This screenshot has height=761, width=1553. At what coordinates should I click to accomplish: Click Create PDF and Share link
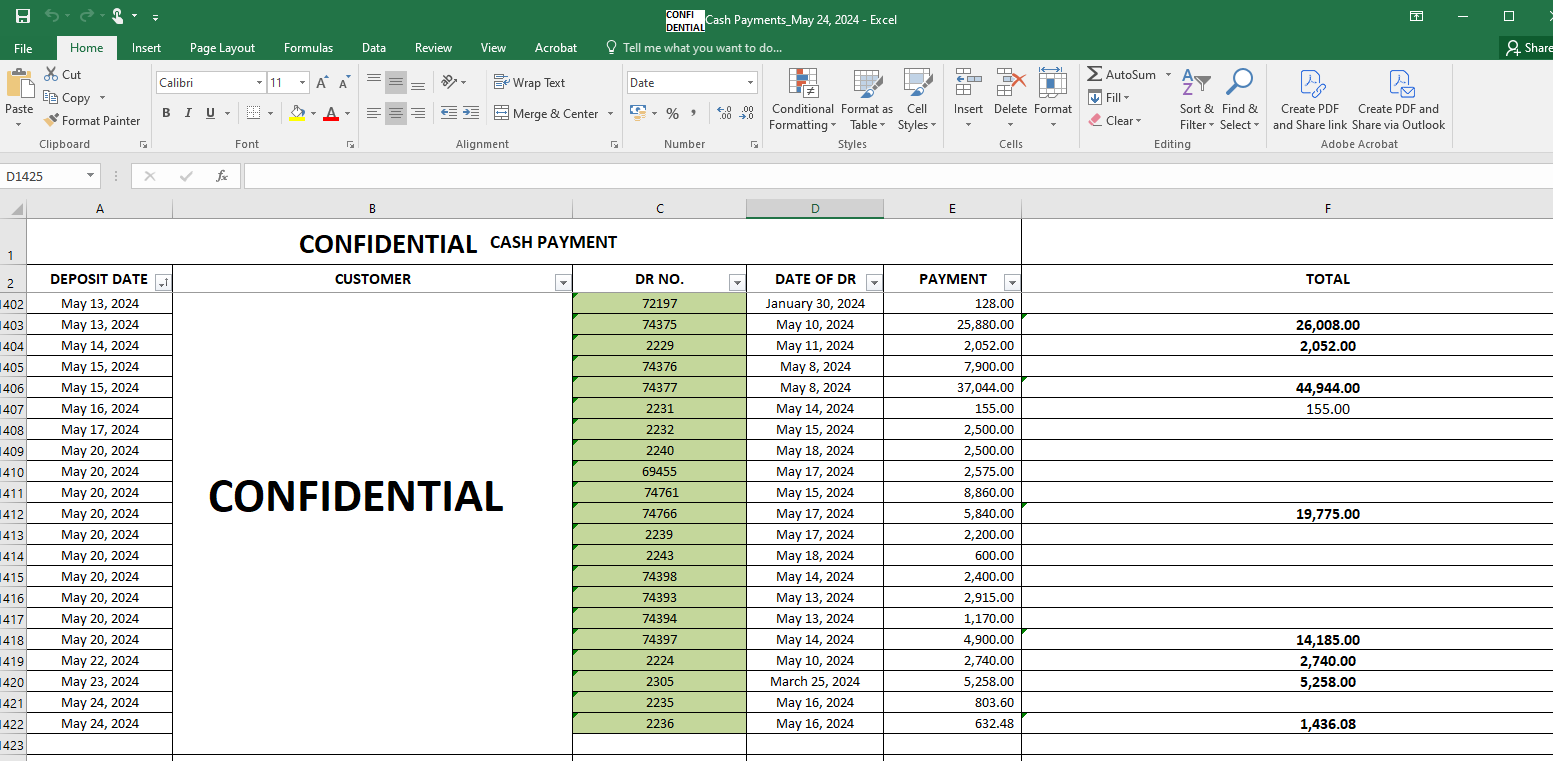pos(1310,100)
